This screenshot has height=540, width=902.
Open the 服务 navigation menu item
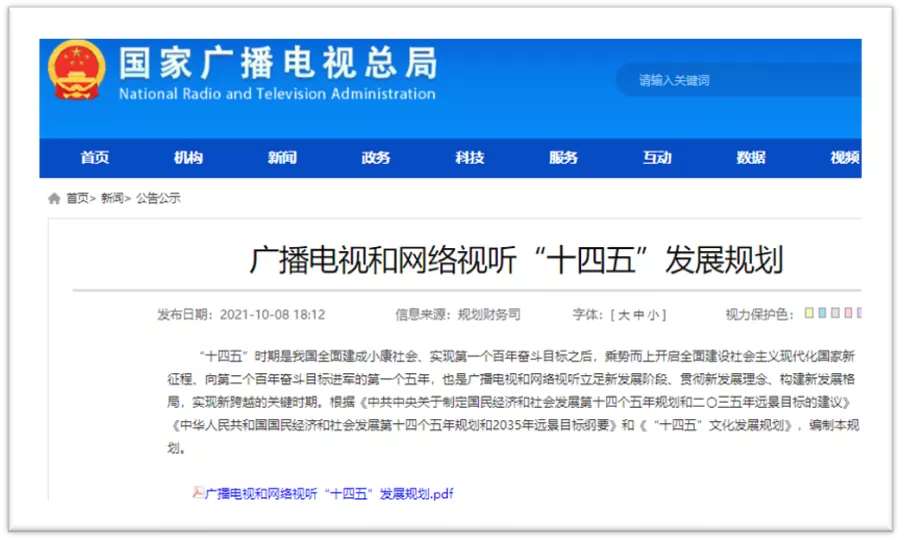pos(563,158)
